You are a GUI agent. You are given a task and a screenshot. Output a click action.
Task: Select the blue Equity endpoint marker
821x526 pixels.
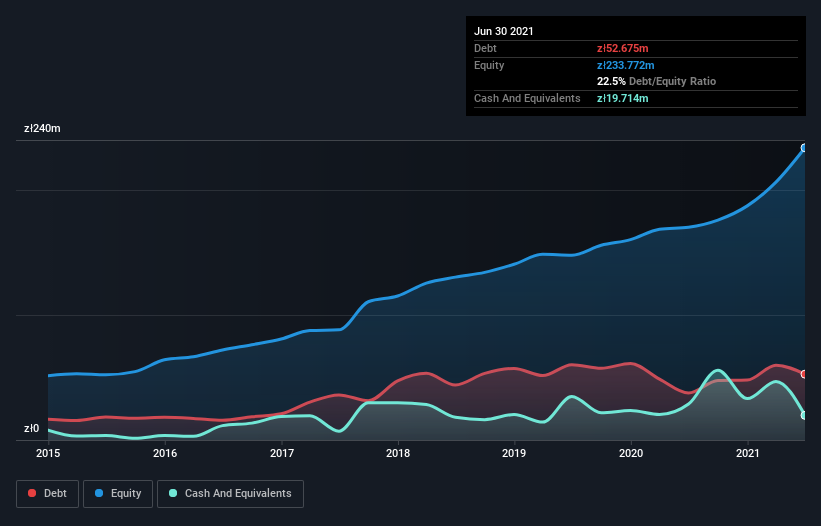[x=804, y=148]
